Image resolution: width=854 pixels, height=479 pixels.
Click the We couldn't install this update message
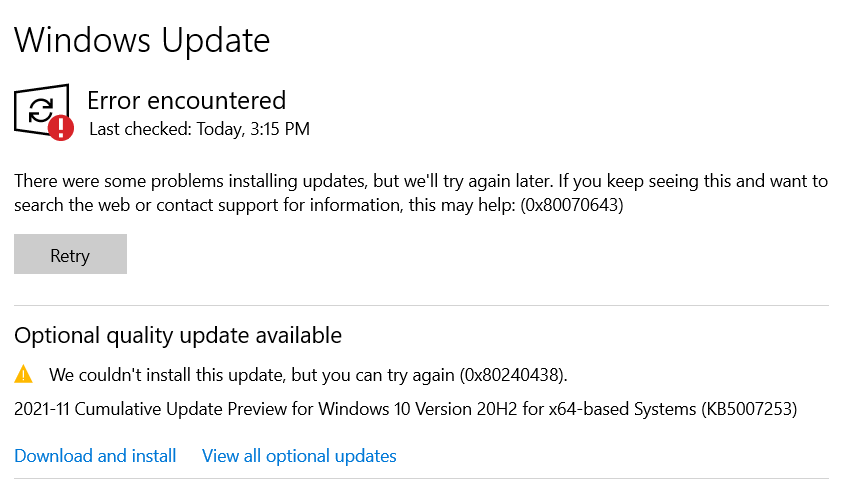[x=250, y=375]
